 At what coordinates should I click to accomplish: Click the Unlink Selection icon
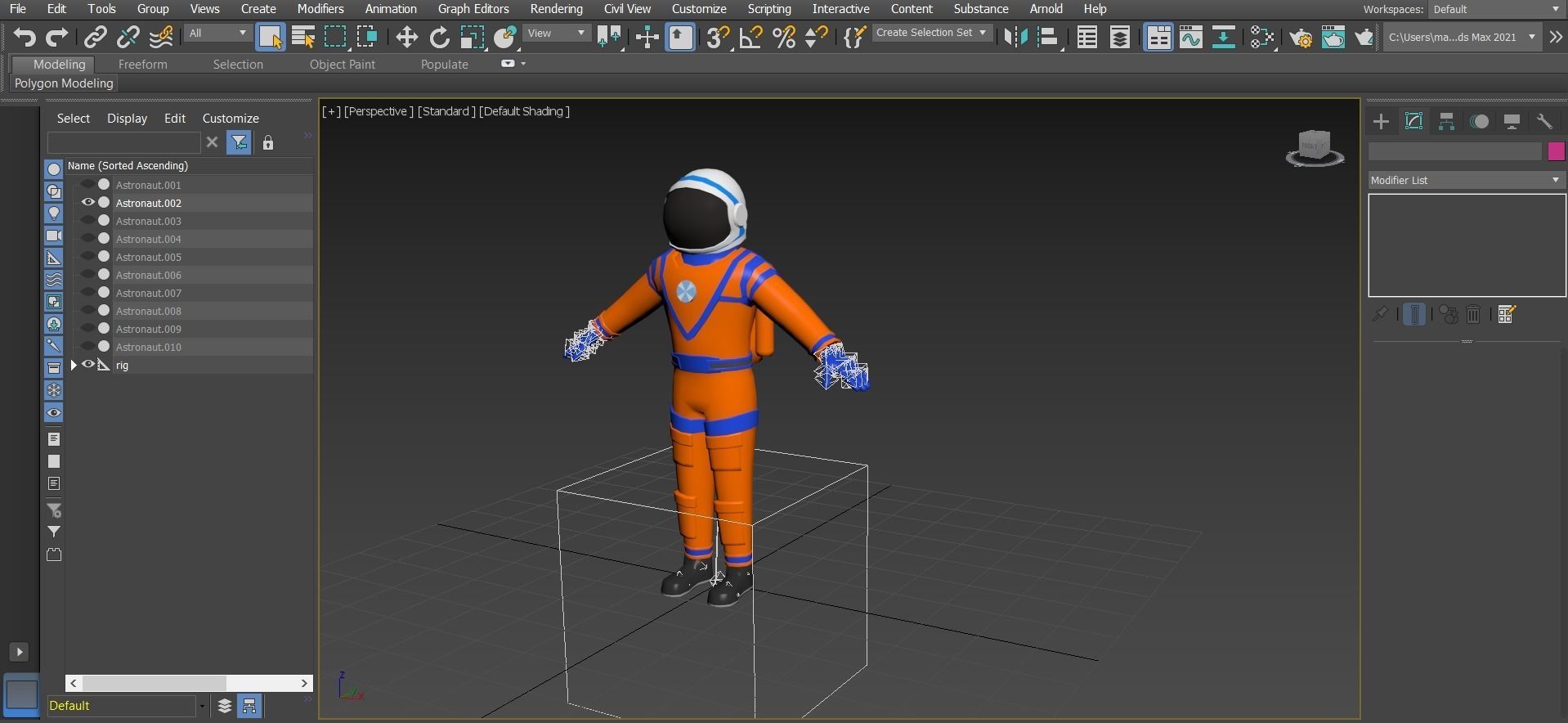(128, 38)
